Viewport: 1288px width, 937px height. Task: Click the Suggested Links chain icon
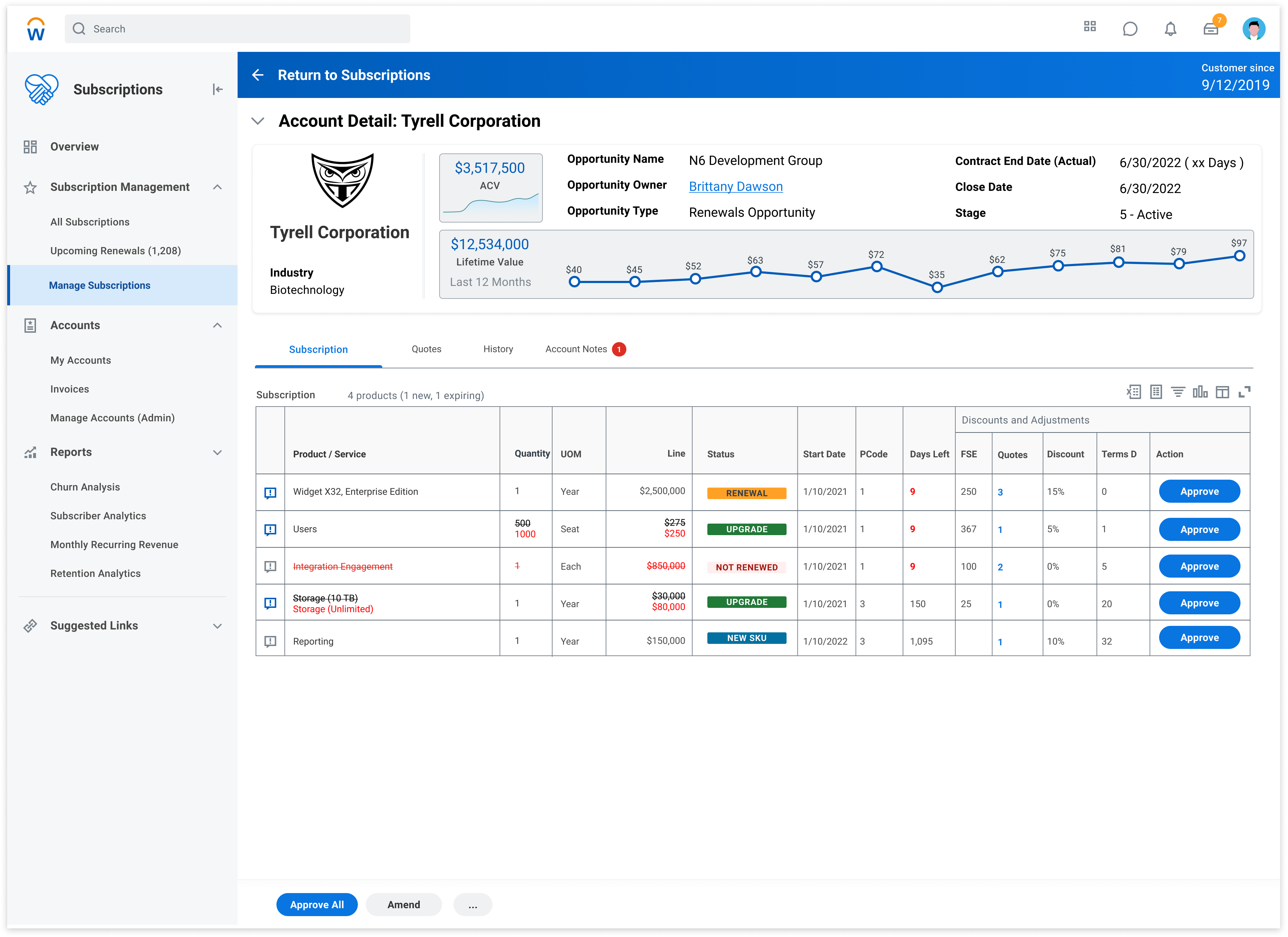click(30, 626)
